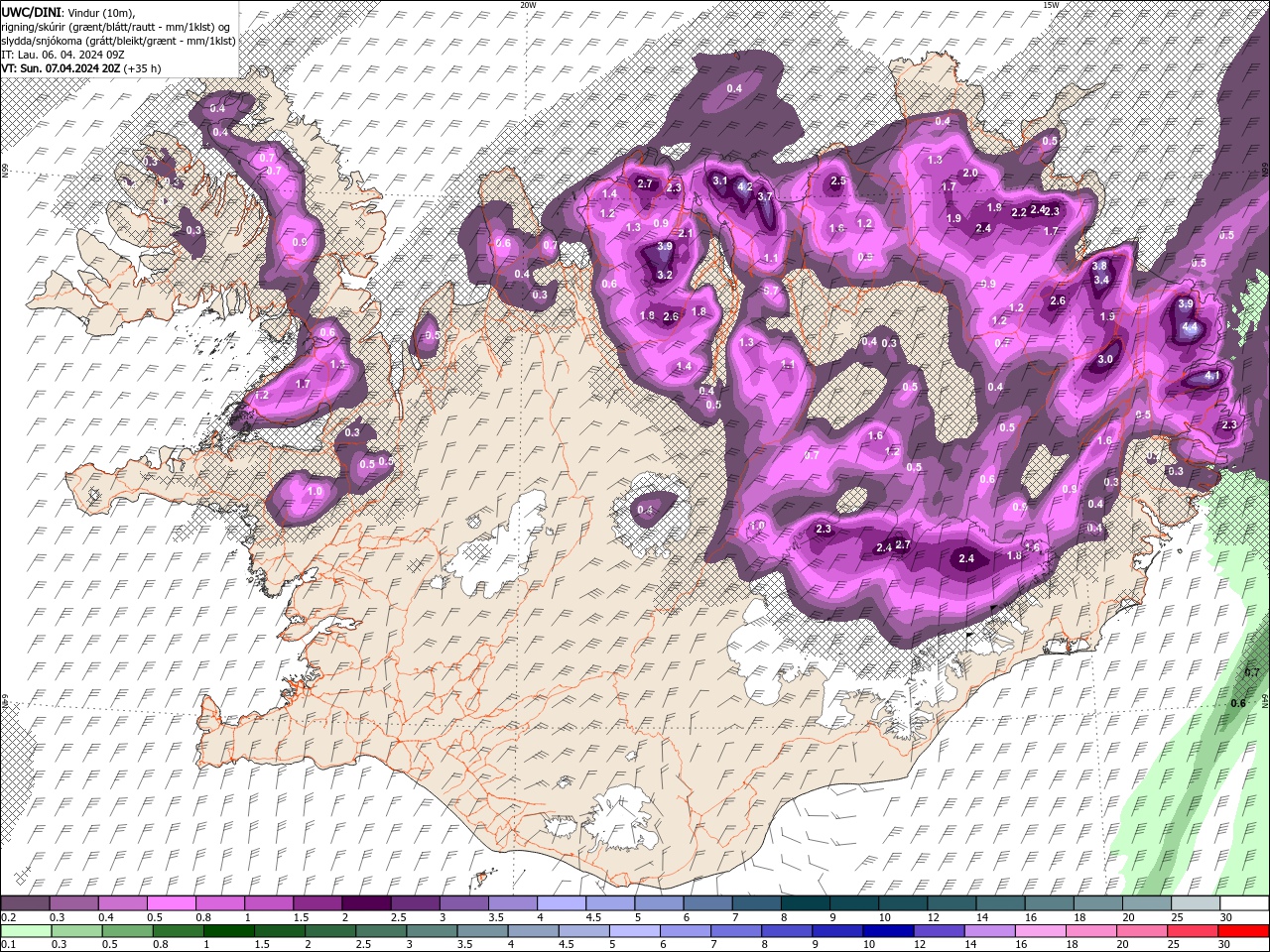
Task: Pick the navy blue 10 swatch in rain scale
Action: (x=888, y=931)
